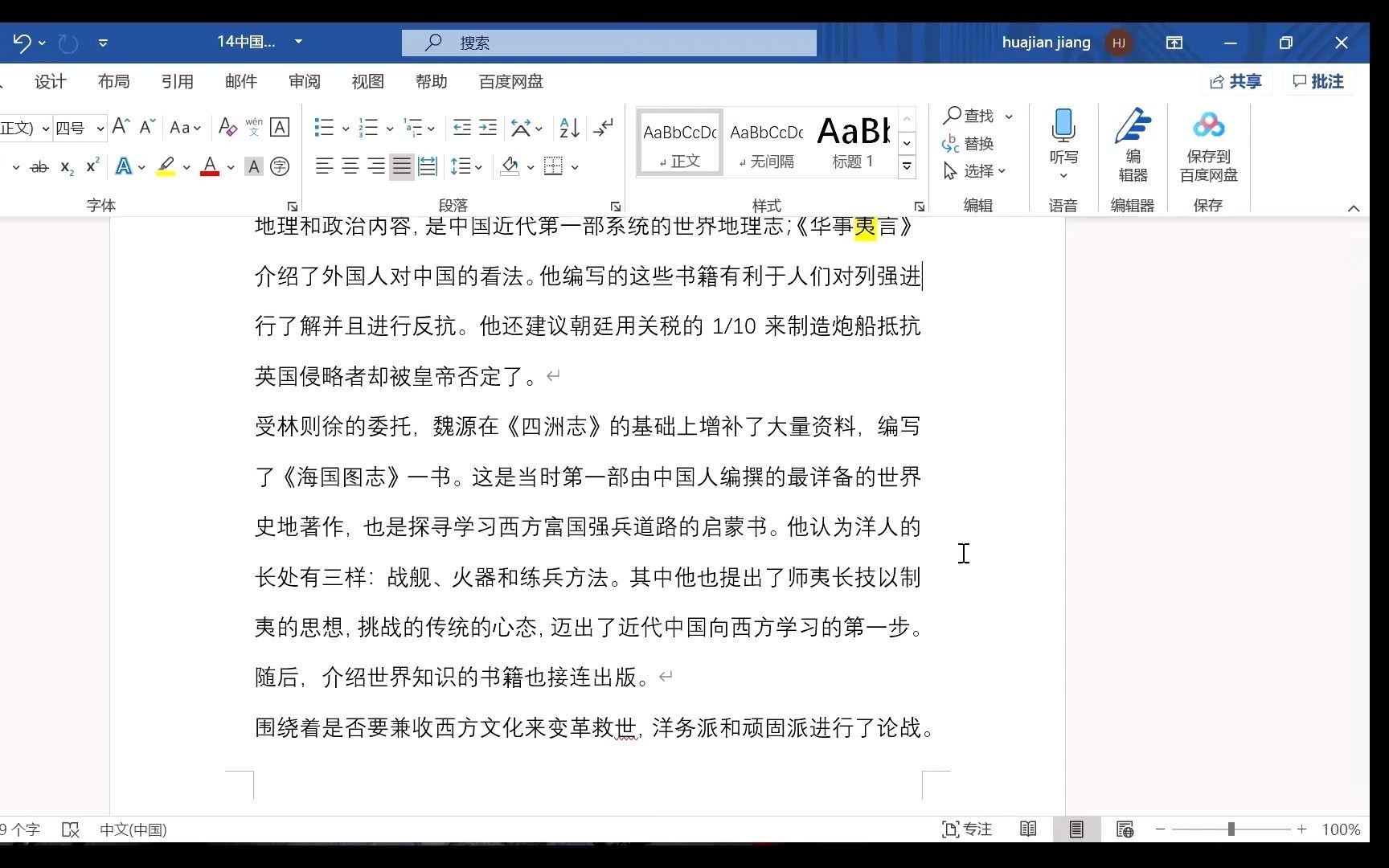
Task: Align text left
Action: tap(324, 166)
